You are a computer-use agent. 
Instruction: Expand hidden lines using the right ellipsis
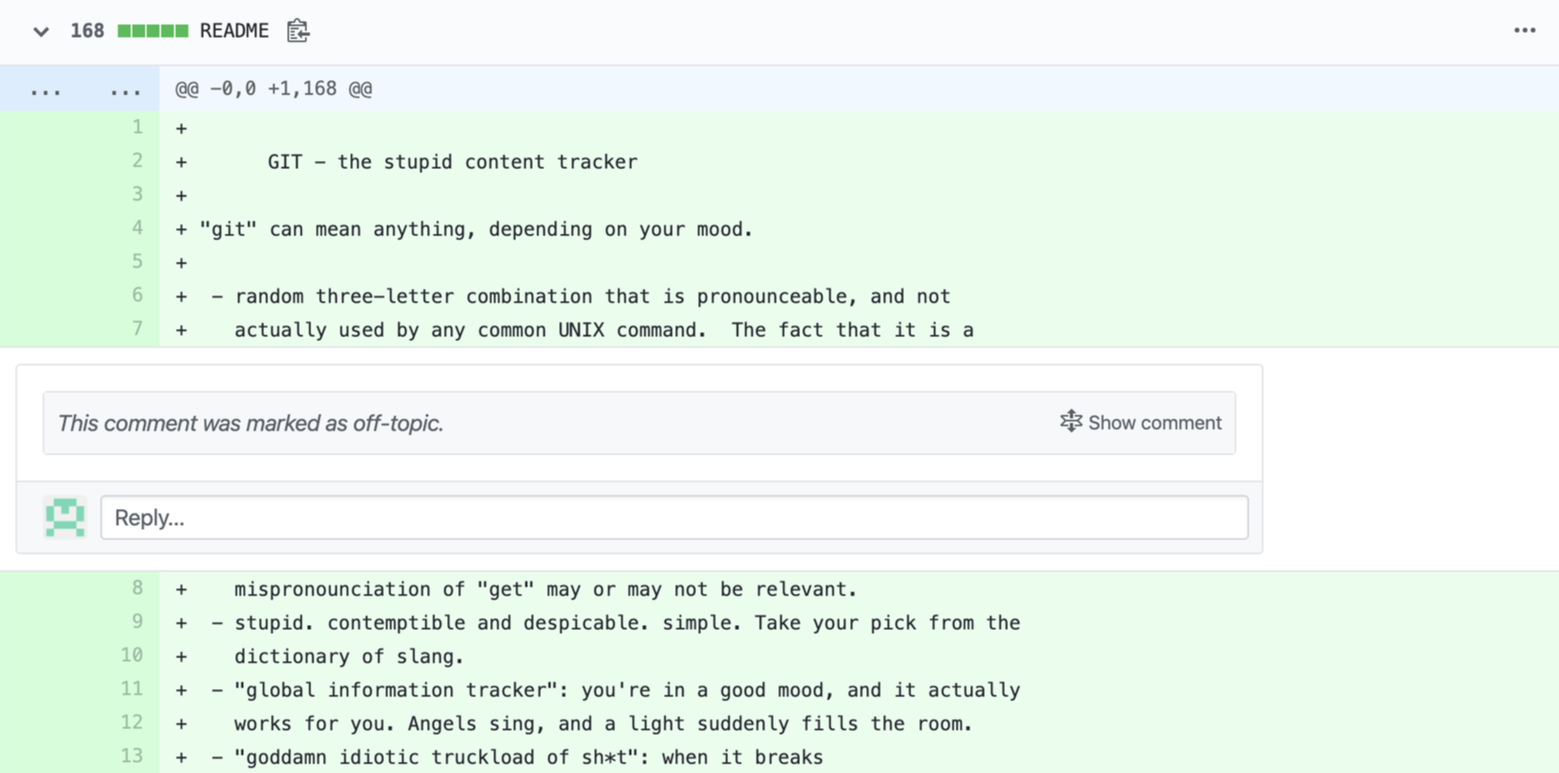pos(125,90)
